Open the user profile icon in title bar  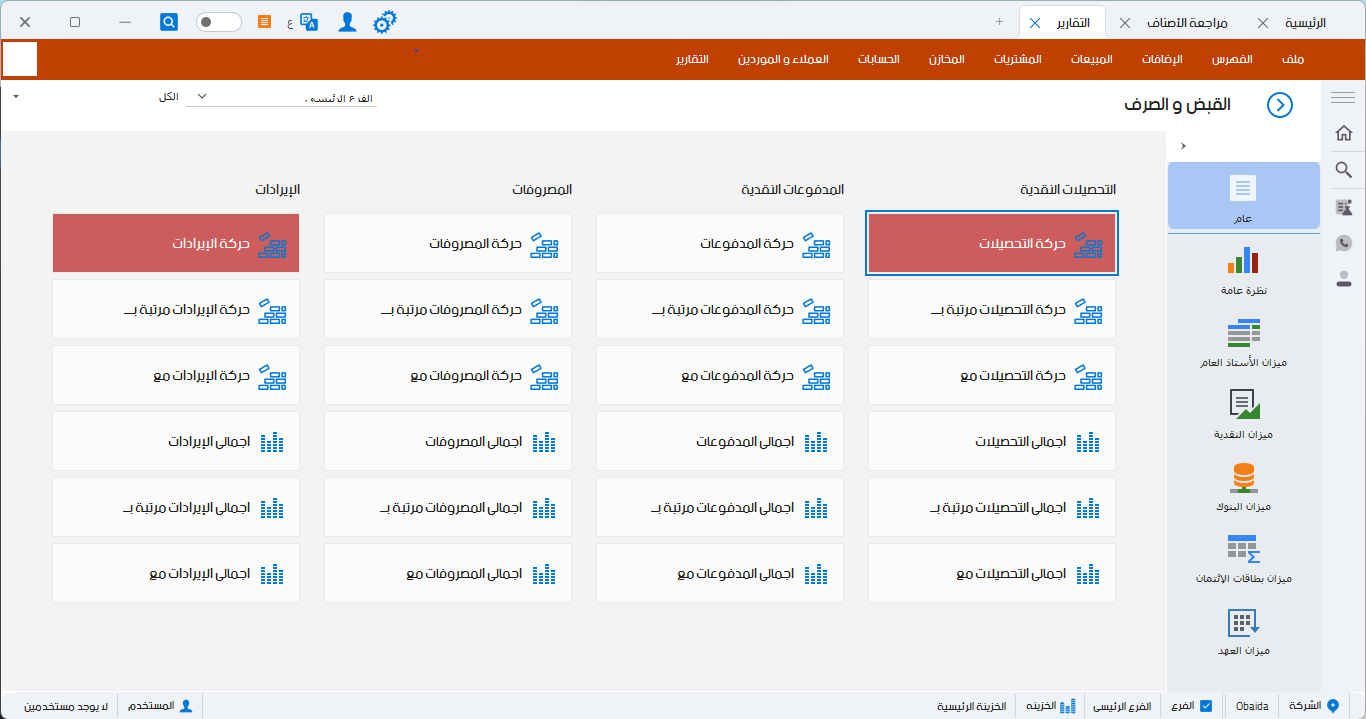point(347,22)
